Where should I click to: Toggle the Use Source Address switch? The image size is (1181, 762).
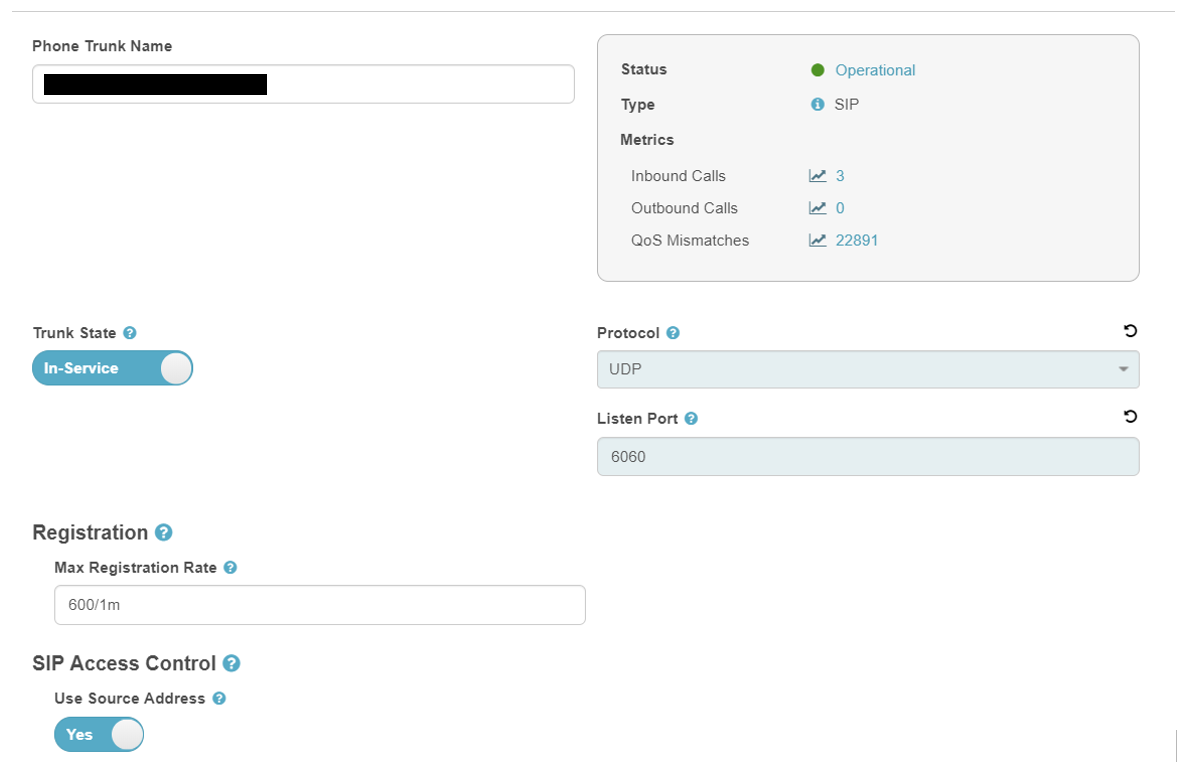coord(99,734)
